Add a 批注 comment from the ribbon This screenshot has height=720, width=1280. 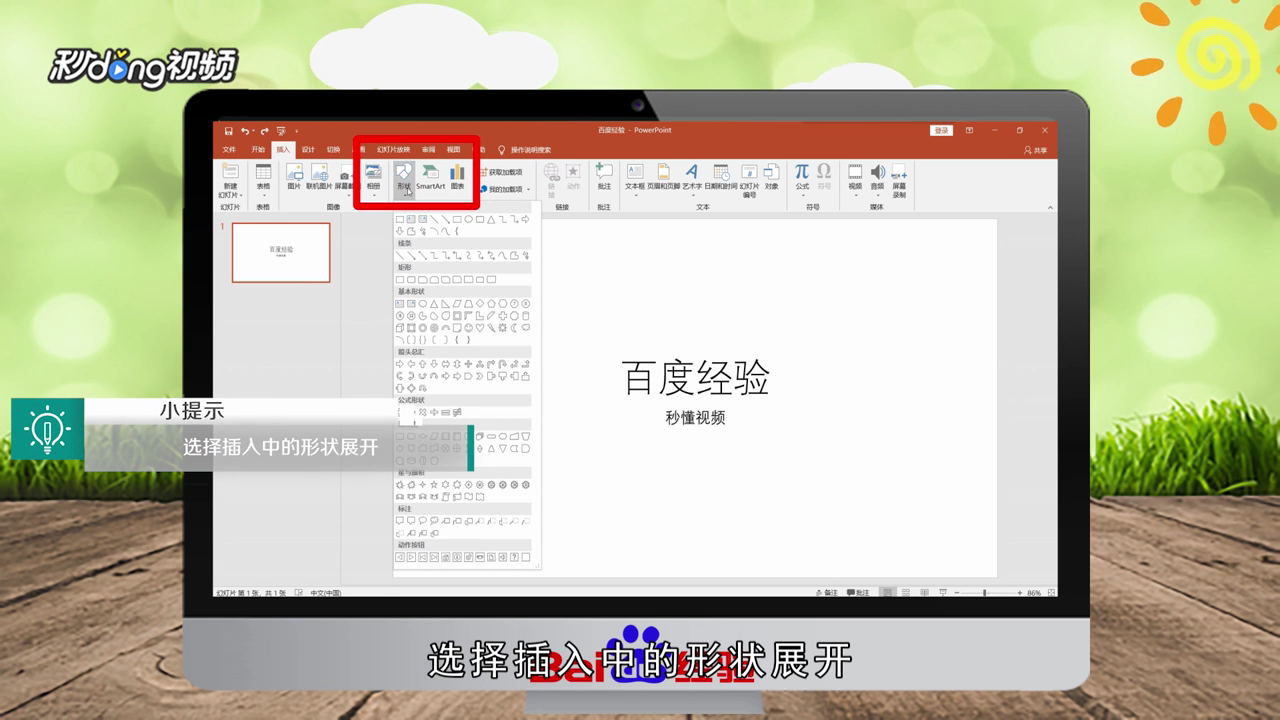click(604, 177)
